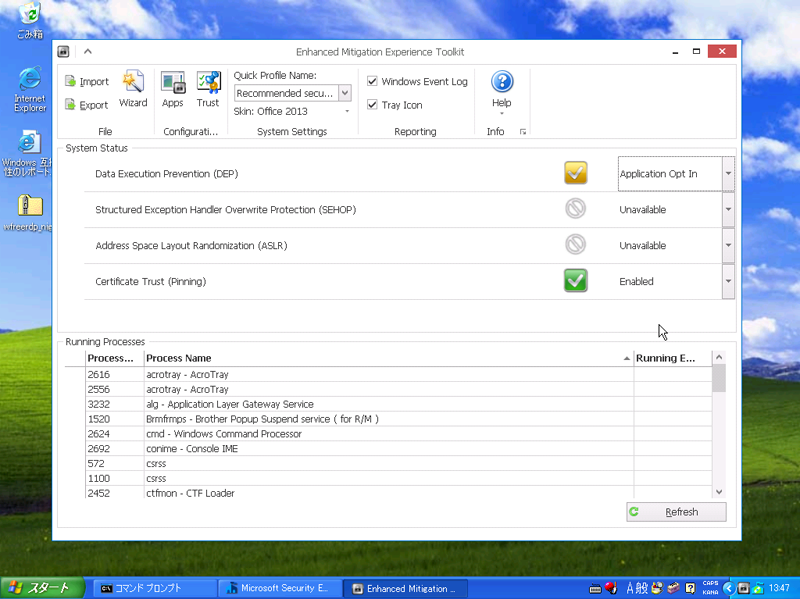Open the Start button
The width and height of the screenshot is (800, 599).
click(x=43, y=588)
